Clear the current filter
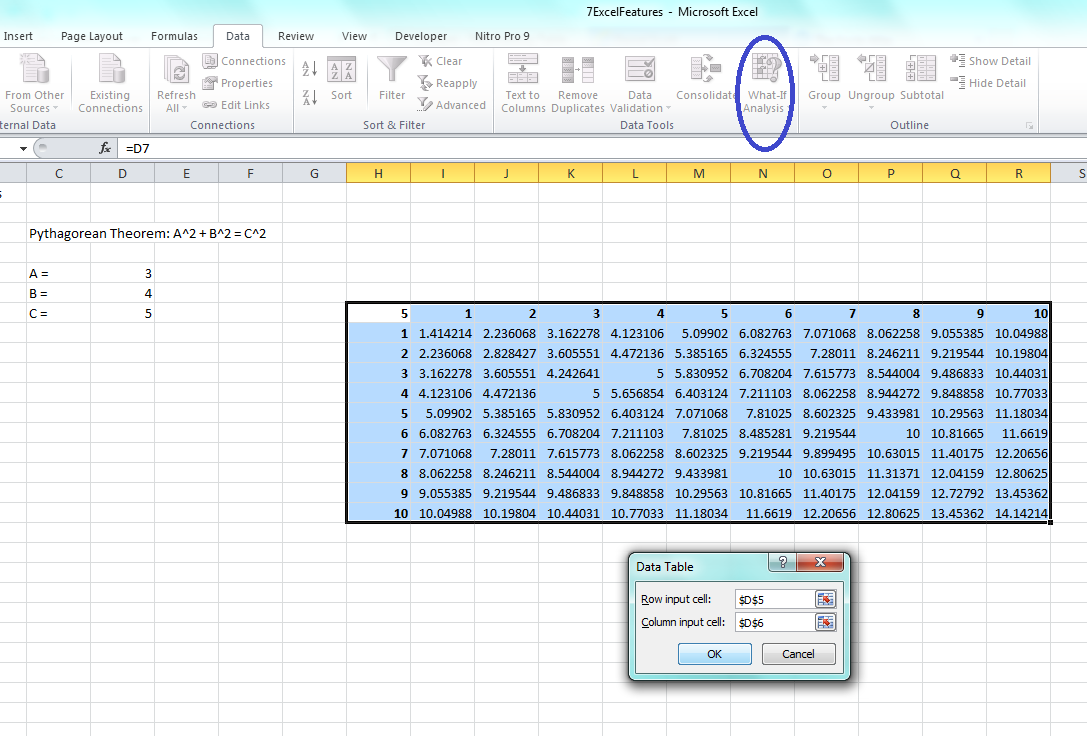1087x736 pixels. (440, 61)
